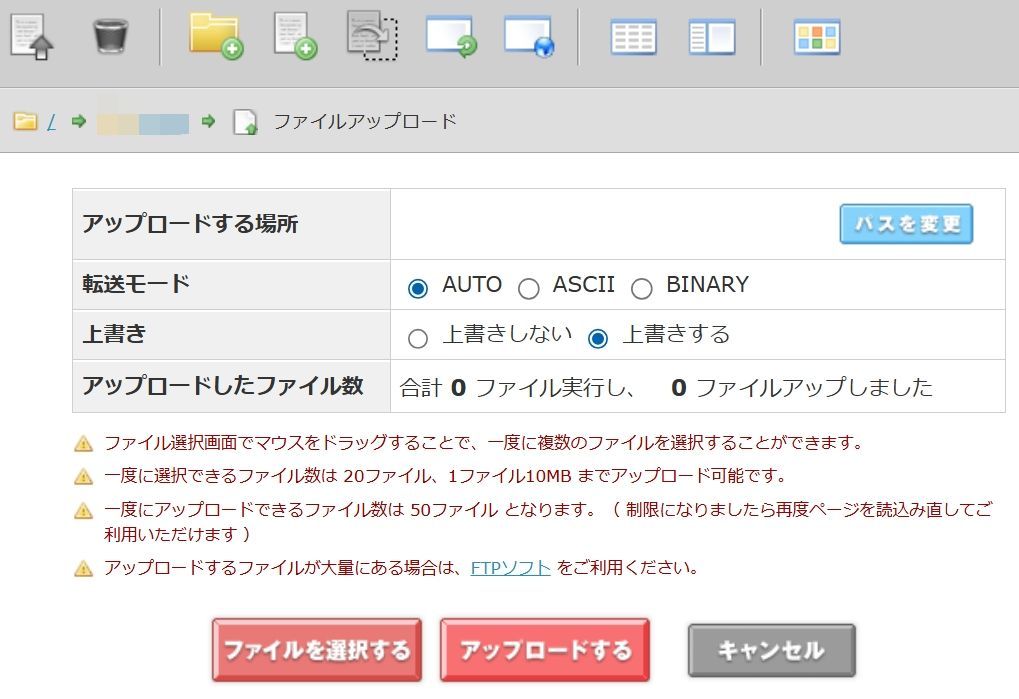1019x699 pixels.
Task: Switch to split-pane view icon
Action: 712,37
